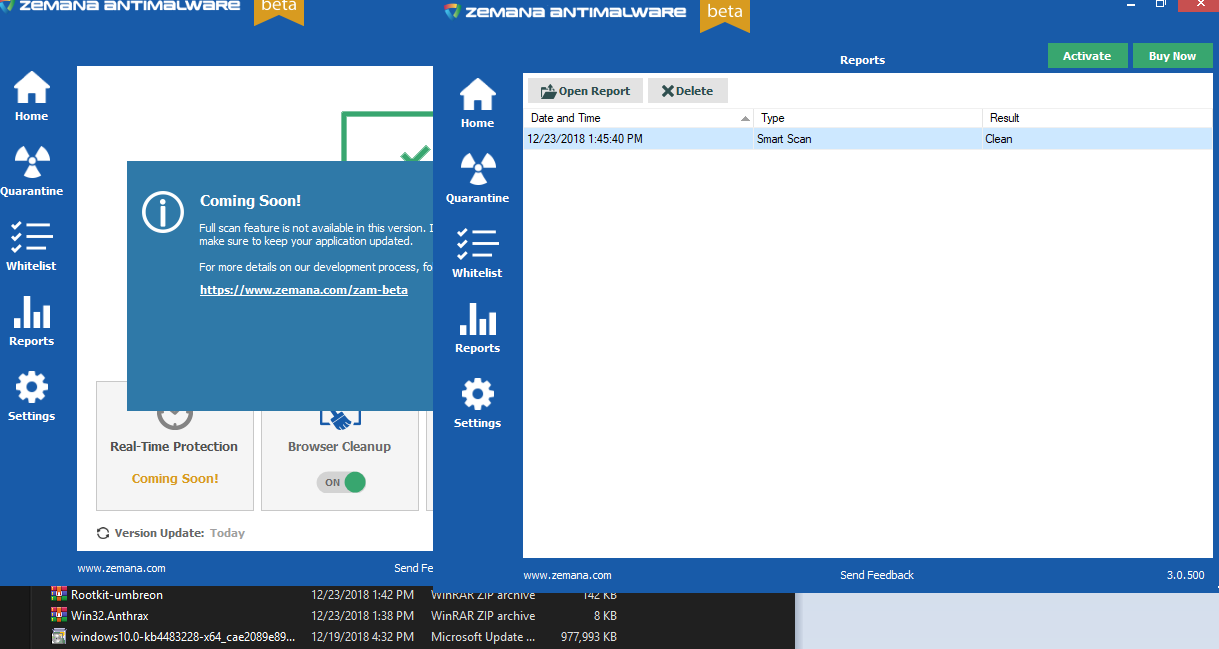Viewport: 1219px width, 649px height.
Task: Sort reports by Type column header
Action: point(869,118)
